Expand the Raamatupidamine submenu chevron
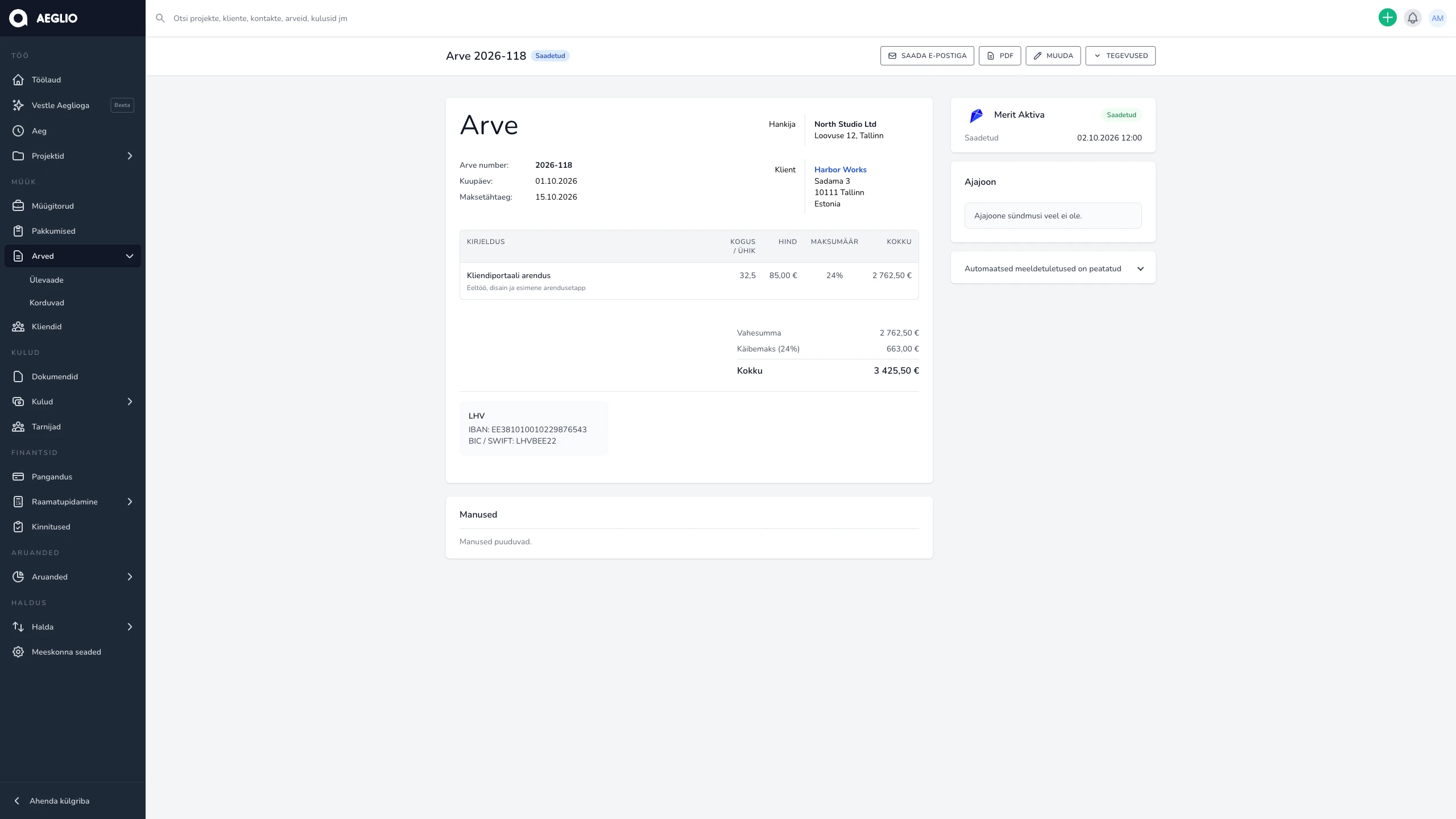Screen dimensions: 1456x819 (x=130, y=502)
